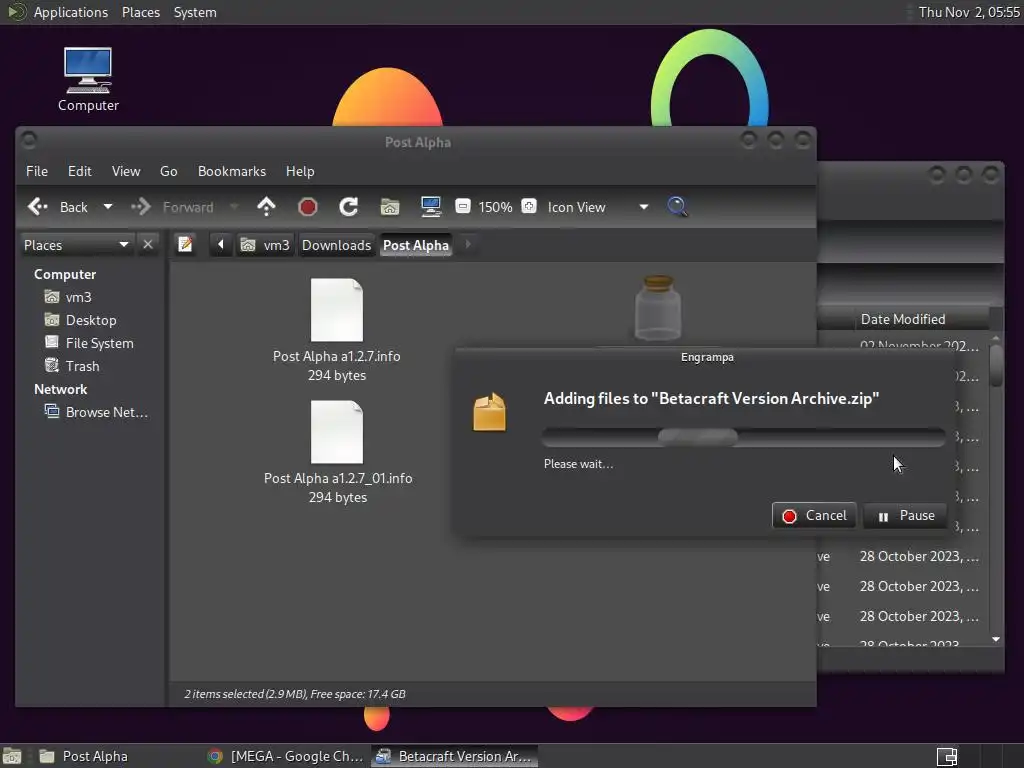Zoom out with the minus icon

462,206
